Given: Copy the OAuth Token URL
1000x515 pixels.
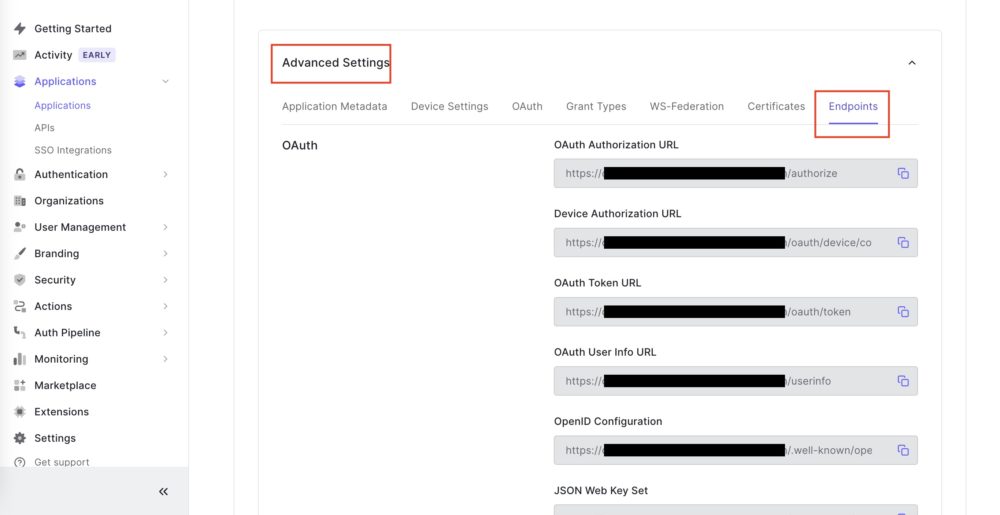Looking at the screenshot, I should pyautogui.click(x=903, y=312).
